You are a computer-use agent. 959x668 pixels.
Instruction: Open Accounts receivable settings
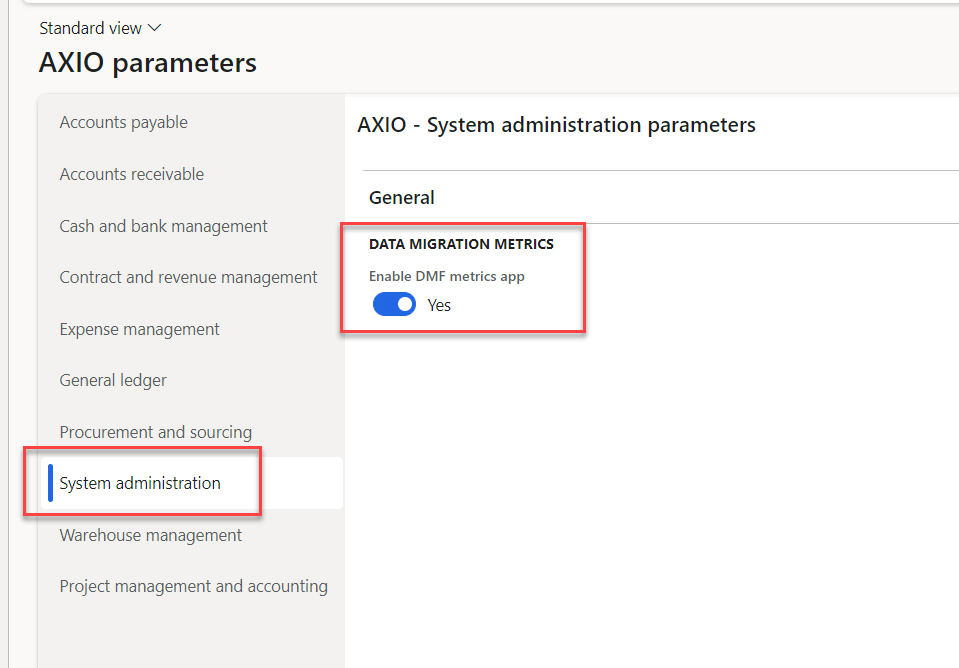coord(131,173)
